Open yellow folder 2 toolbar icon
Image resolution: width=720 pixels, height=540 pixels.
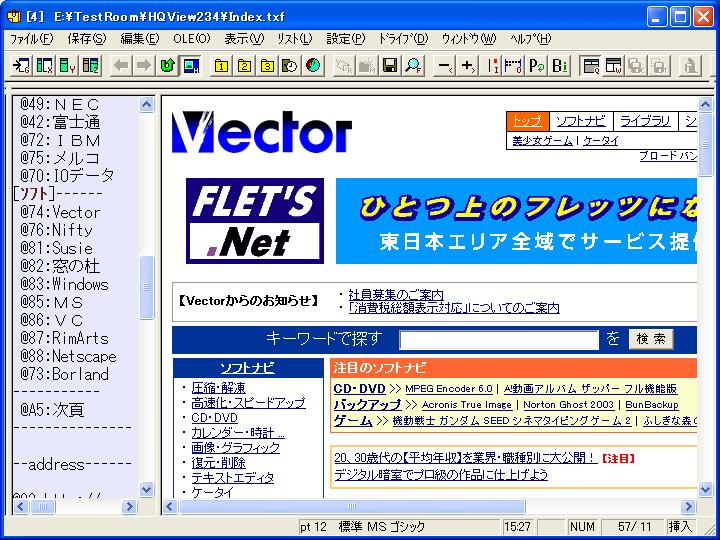[x=244, y=66]
